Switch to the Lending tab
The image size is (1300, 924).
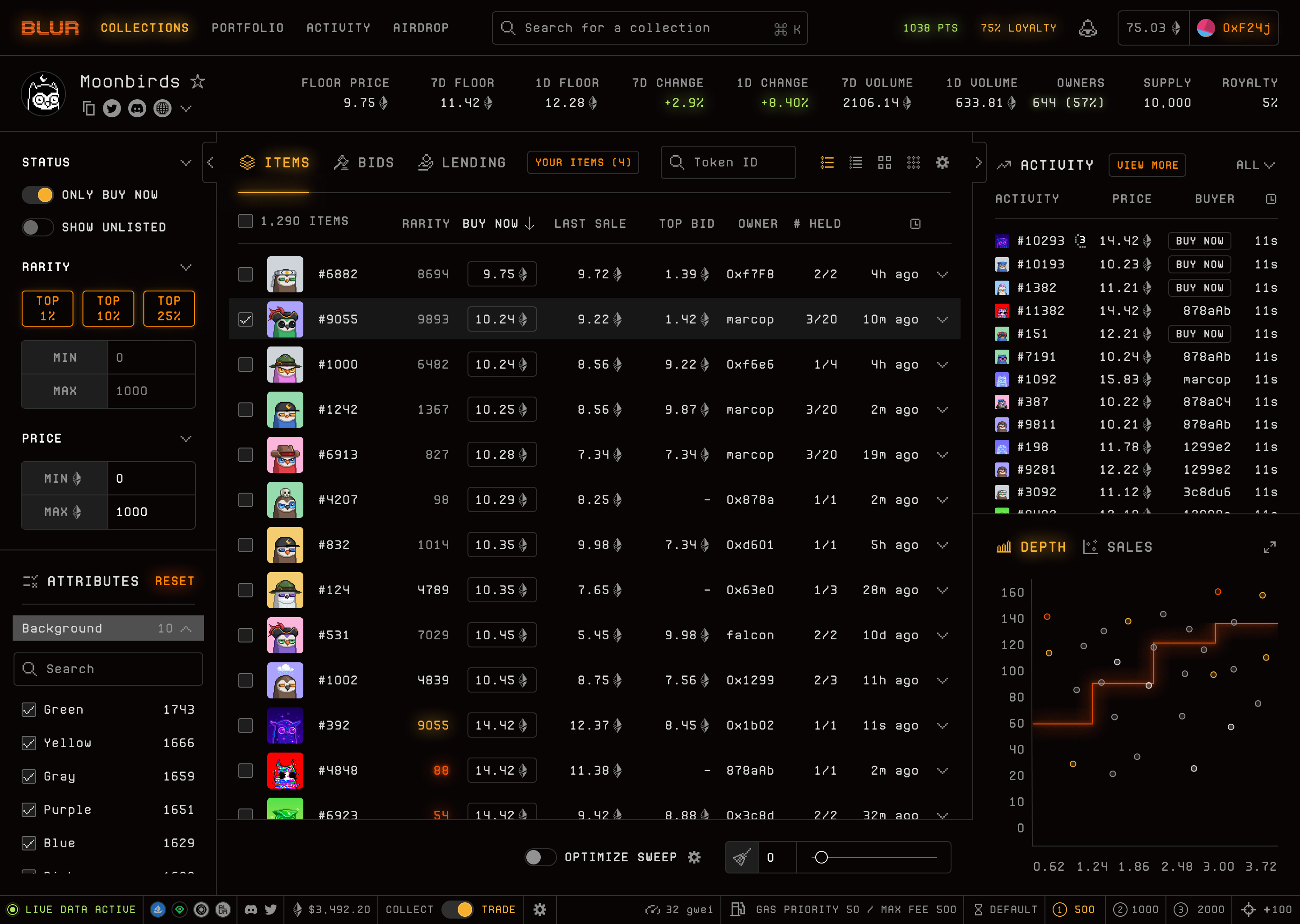coord(462,163)
